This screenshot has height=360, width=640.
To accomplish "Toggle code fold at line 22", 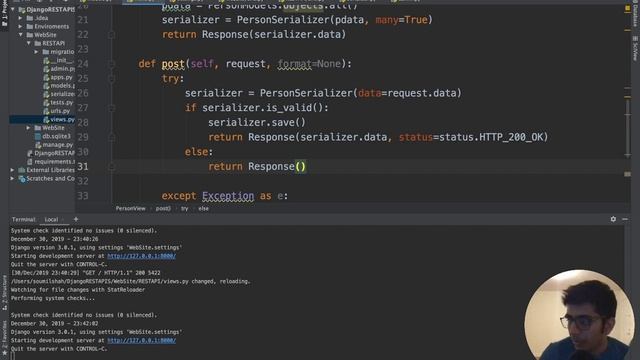I will point(111,35).
